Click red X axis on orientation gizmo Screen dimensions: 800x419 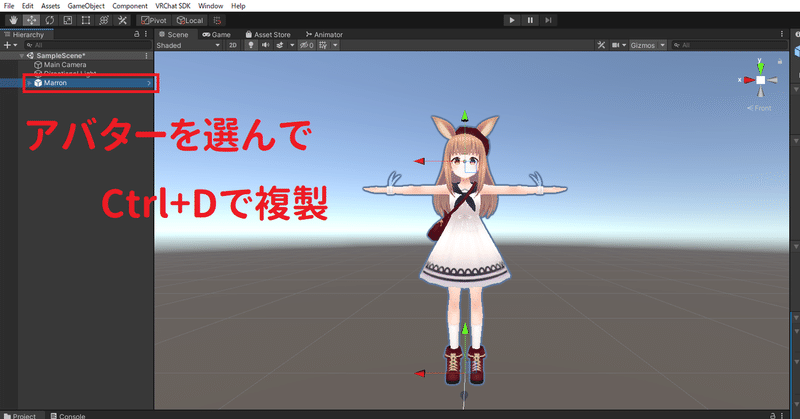point(748,80)
